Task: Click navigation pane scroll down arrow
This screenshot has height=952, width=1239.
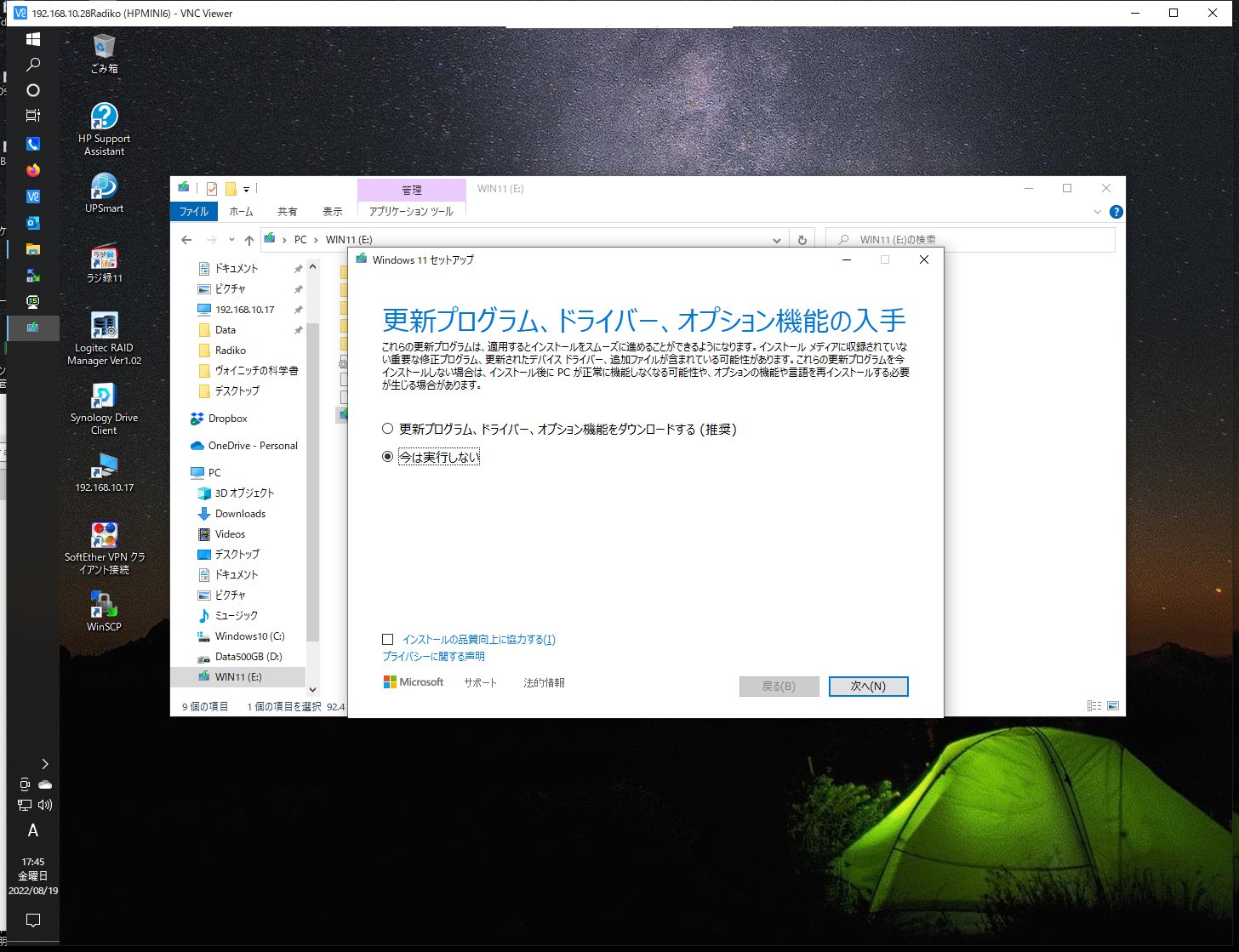Action: 312,690
